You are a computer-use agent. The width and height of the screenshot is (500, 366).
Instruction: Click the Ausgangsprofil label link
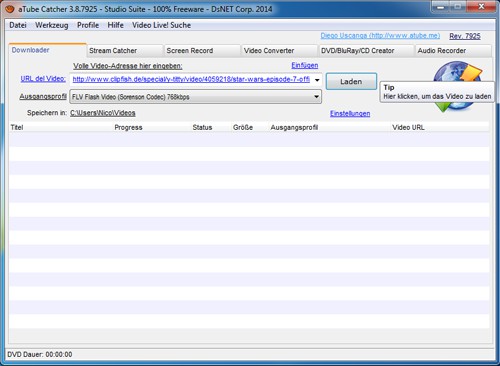tap(43, 97)
